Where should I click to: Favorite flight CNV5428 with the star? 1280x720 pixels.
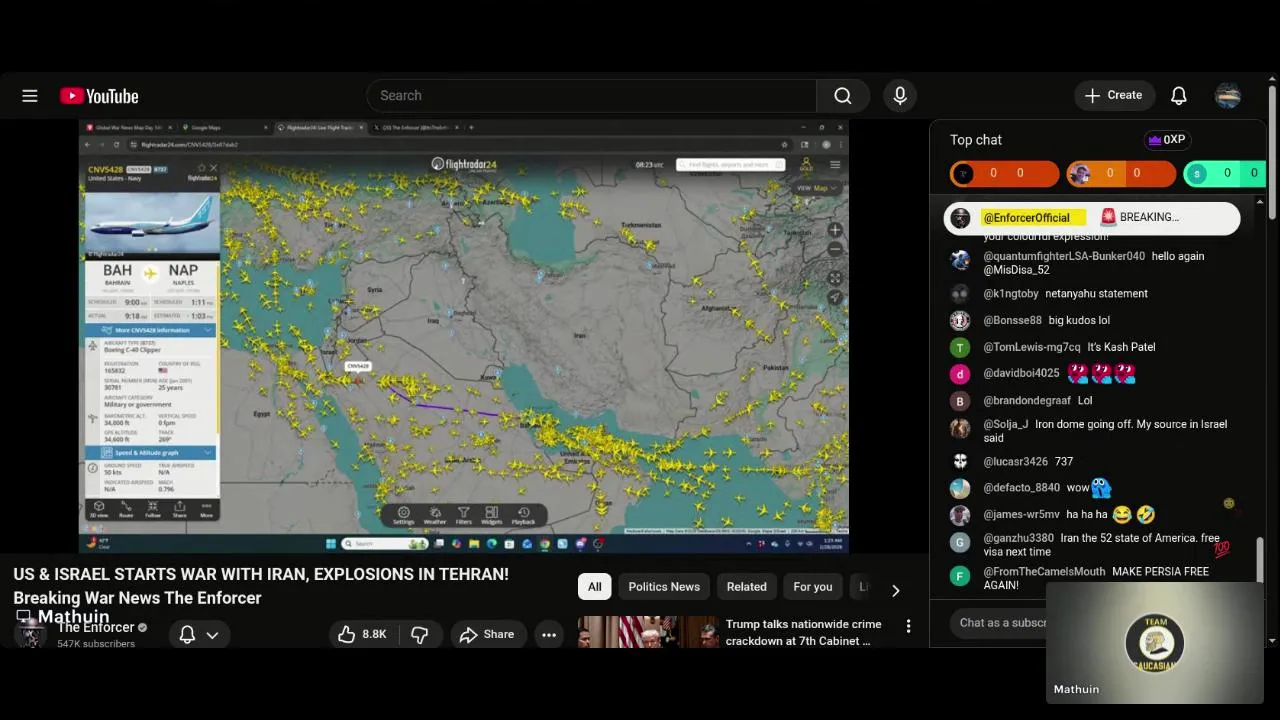point(201,168)
